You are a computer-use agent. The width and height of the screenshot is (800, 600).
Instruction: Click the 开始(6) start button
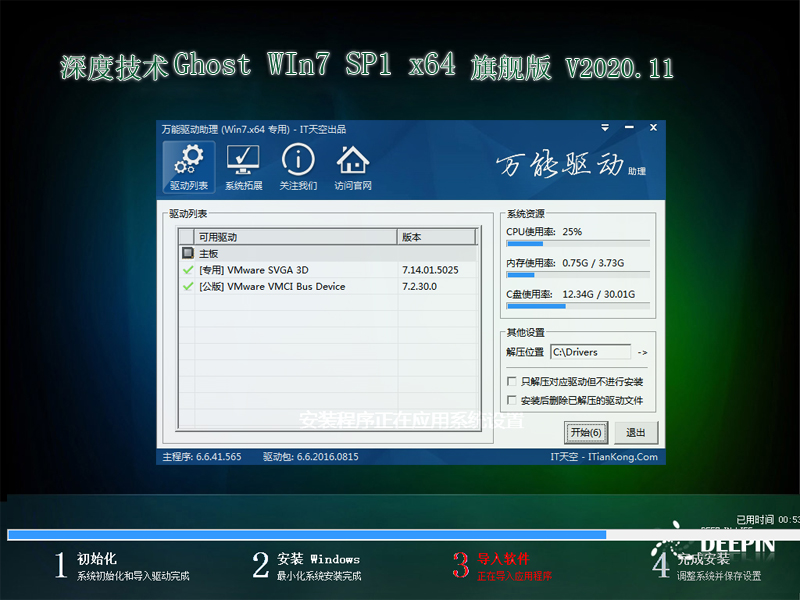tap(586, 433)
